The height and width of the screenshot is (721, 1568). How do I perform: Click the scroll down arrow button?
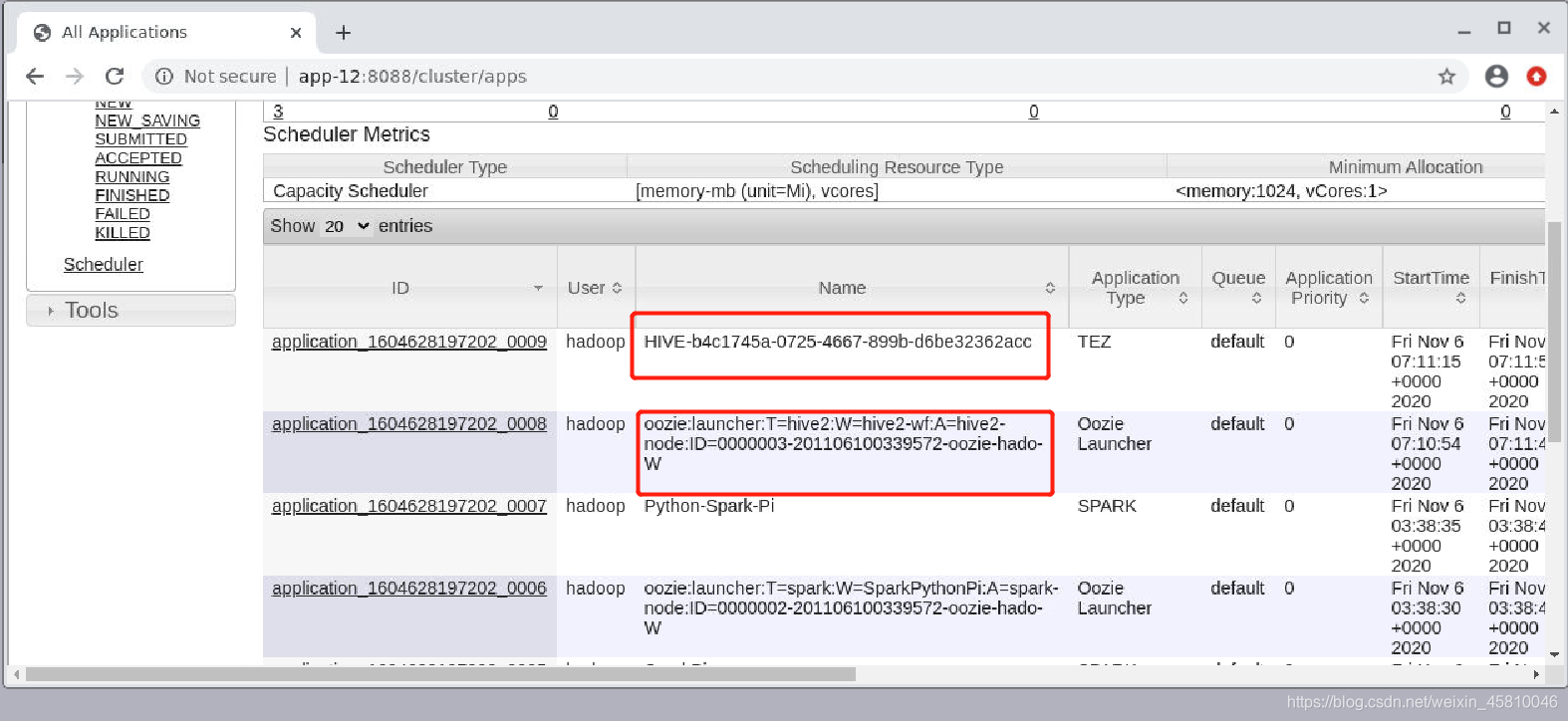(1554, 654)
